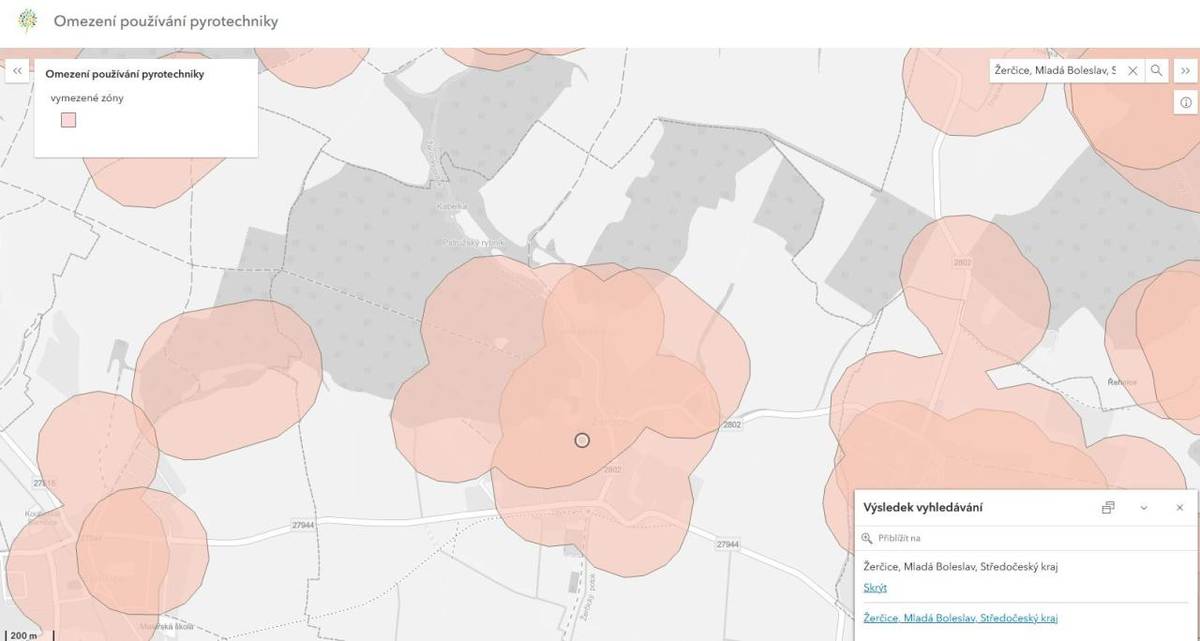Image resolution: width=1200 pixels, height=641 pixels.
Task: Close the search result popup
Action: click(1179, 508)
